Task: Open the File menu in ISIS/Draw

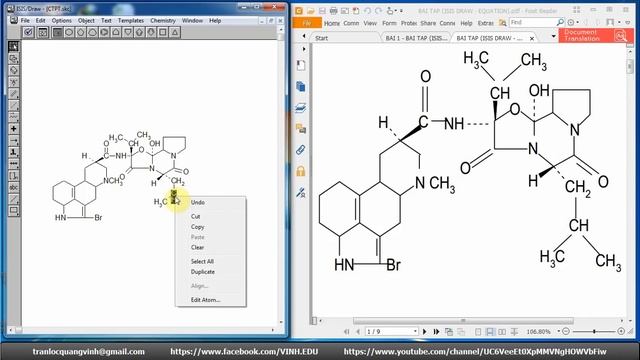Action: [x=25, y=20]
